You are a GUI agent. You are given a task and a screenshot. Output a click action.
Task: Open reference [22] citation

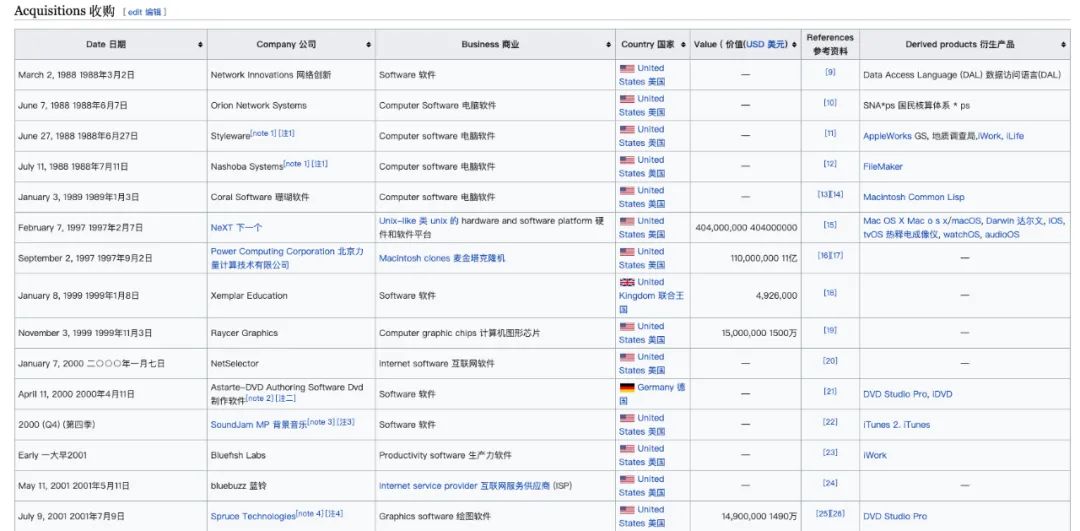point(830,421)
